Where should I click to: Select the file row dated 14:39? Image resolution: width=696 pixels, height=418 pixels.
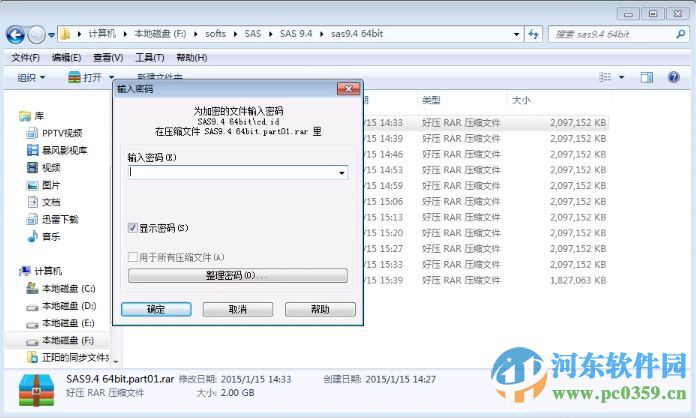(486, 139)
